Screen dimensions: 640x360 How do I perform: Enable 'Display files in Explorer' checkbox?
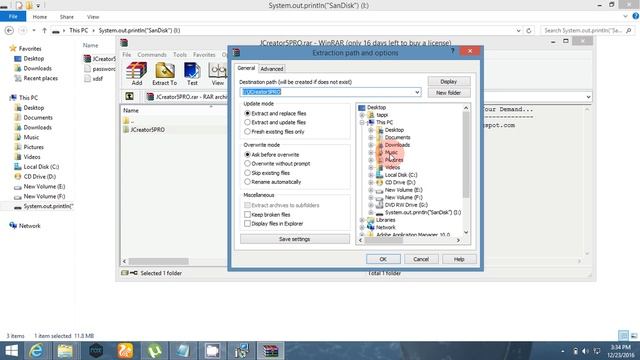(x=247, y=223)
